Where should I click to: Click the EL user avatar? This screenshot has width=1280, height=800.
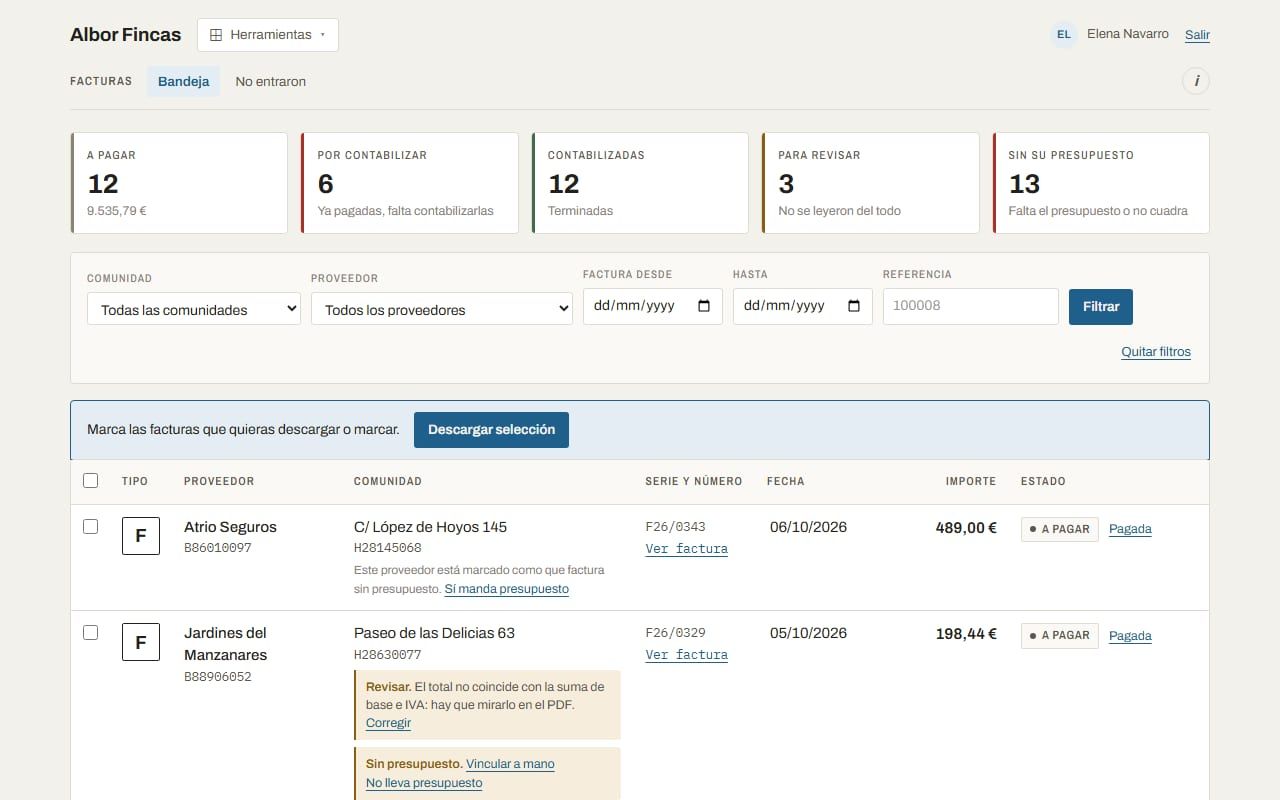click(x=1064, y=34)
